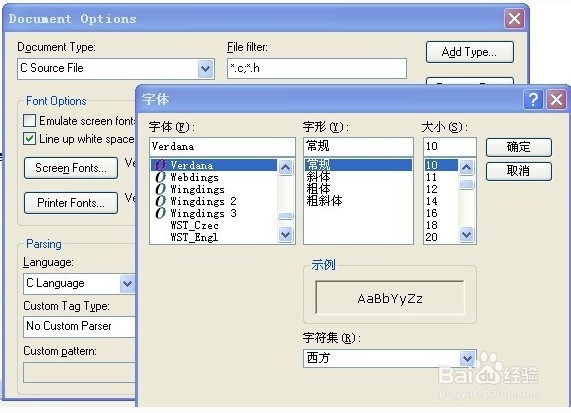
Task: Click the Add Type... button
Action: [x=470, y=52]
